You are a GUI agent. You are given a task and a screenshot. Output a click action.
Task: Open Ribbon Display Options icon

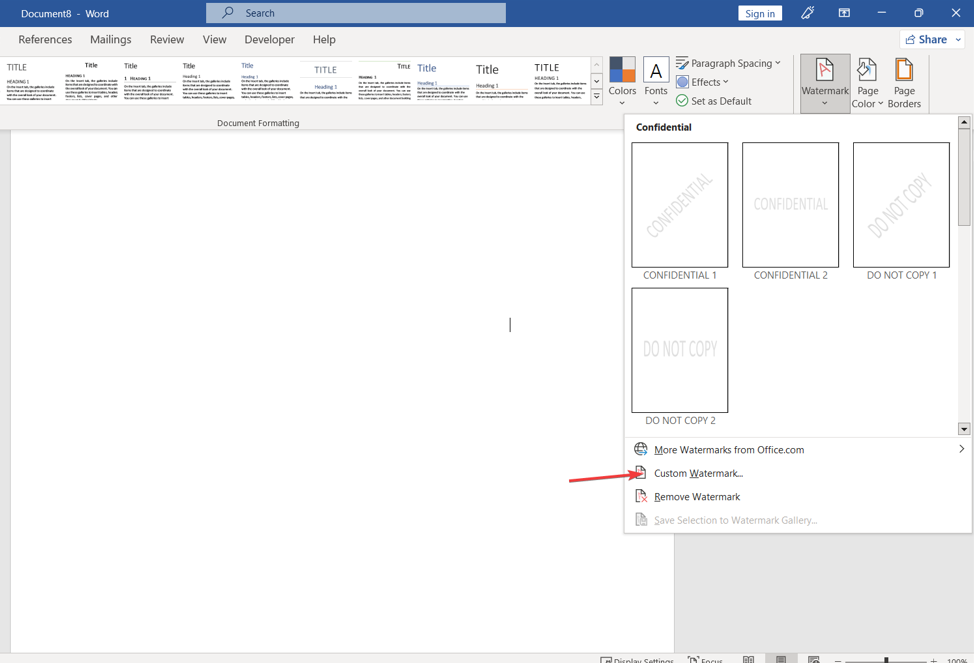point(844,13)
